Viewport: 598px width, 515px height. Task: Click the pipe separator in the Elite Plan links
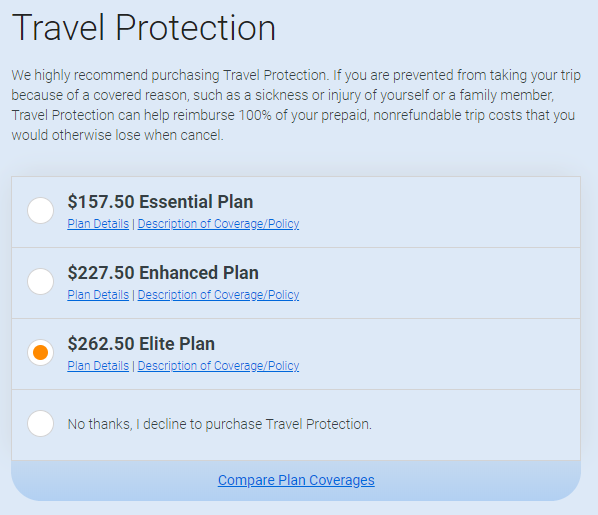[x=133, y=366]
